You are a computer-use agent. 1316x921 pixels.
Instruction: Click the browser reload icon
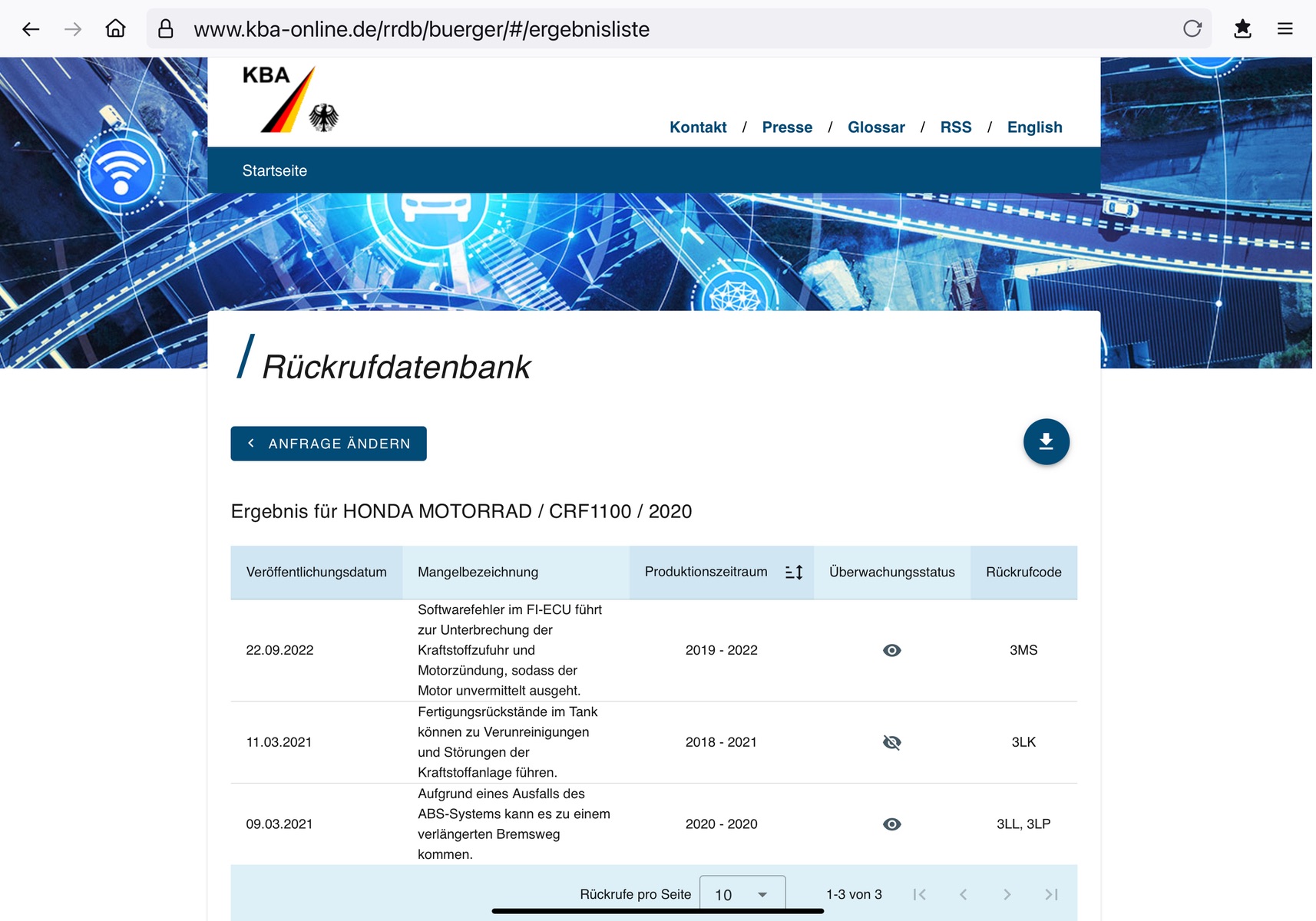click(x=1192, y=29)
